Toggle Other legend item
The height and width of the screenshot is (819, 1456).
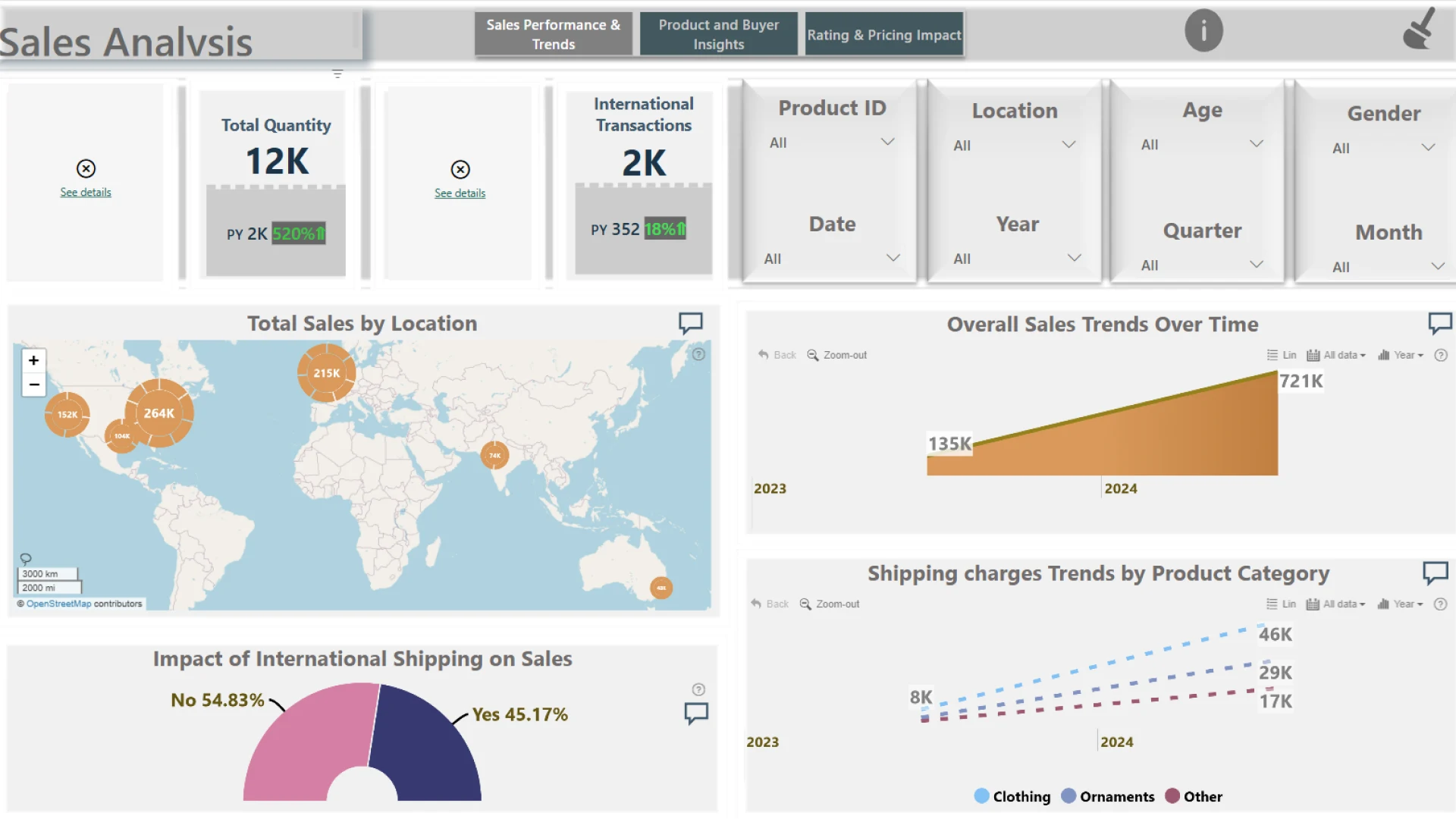[1194, 796]
